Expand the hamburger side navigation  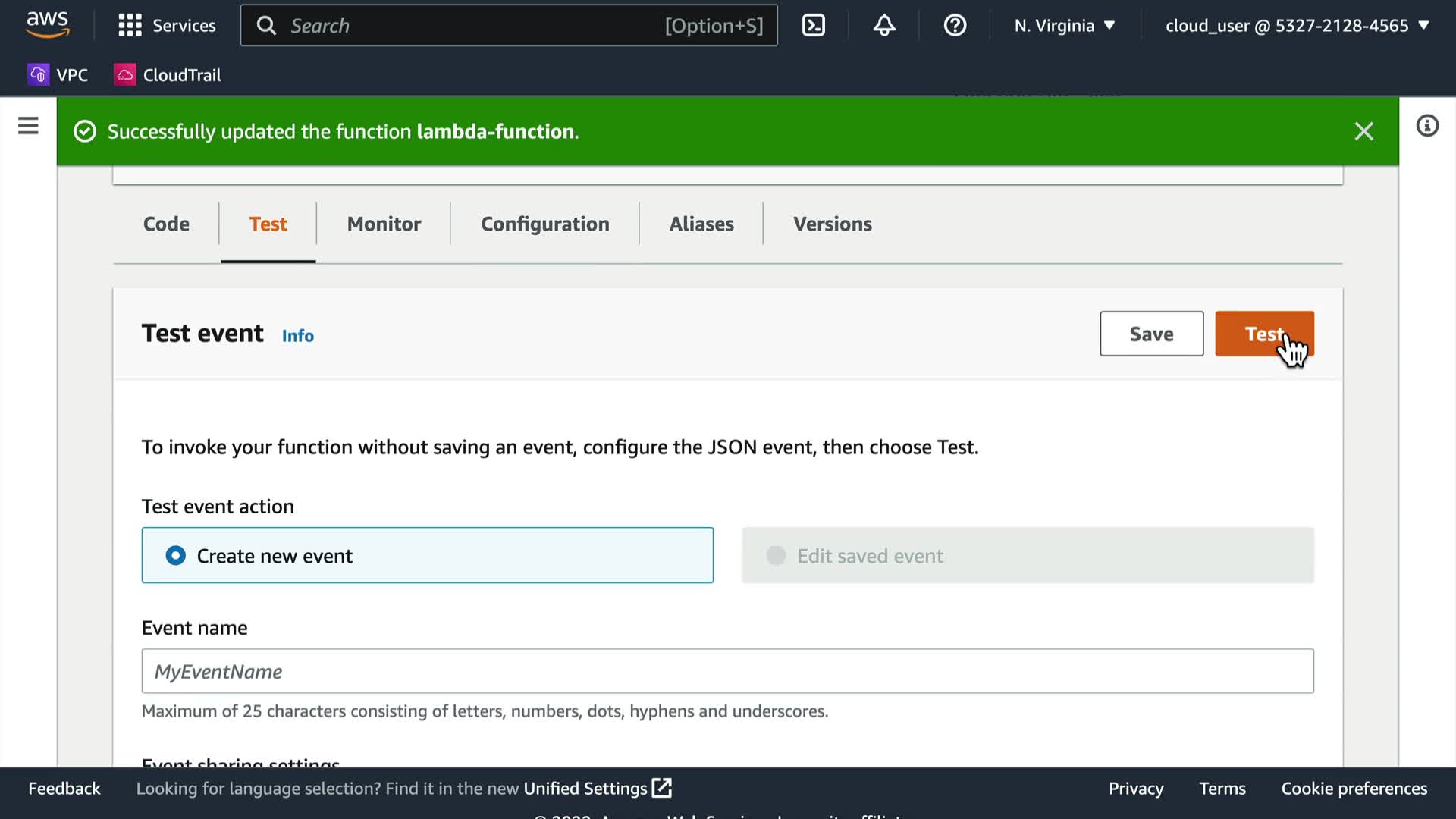(28, 126)
